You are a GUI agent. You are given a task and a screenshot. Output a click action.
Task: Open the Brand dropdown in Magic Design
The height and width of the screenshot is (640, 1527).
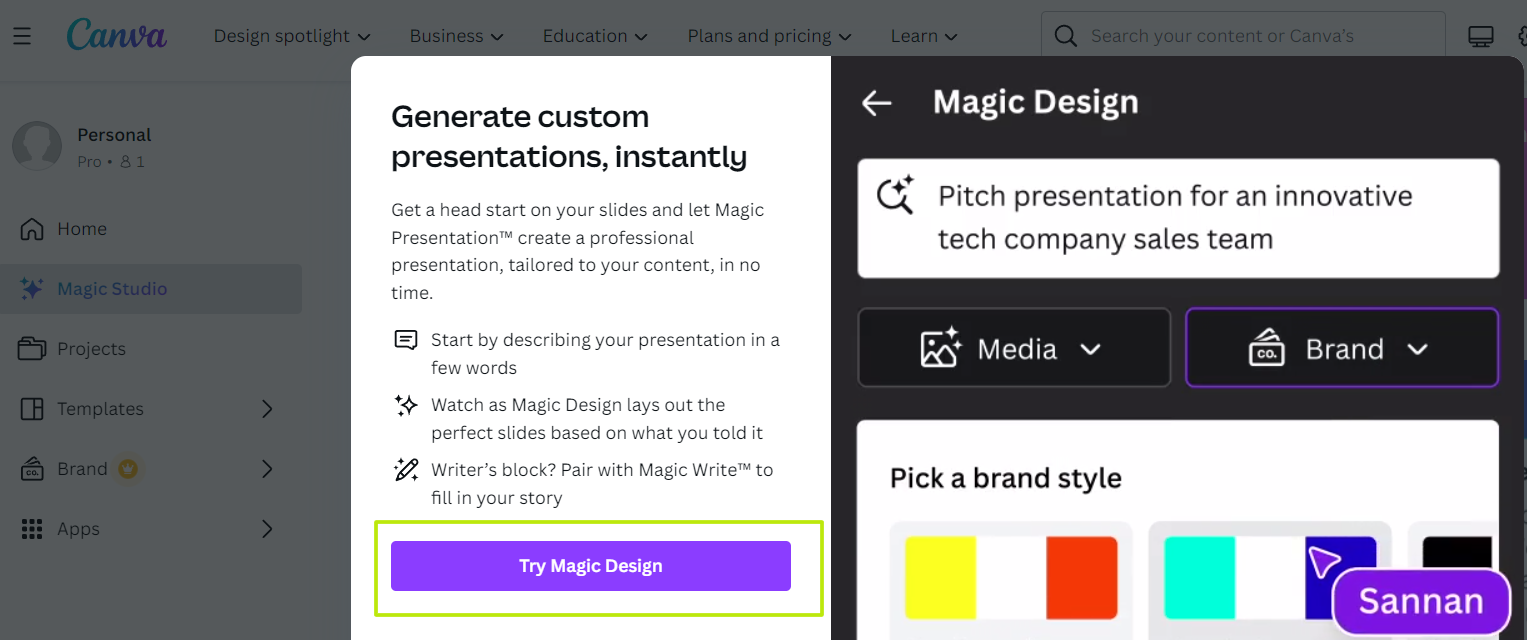pos(1342,348)
